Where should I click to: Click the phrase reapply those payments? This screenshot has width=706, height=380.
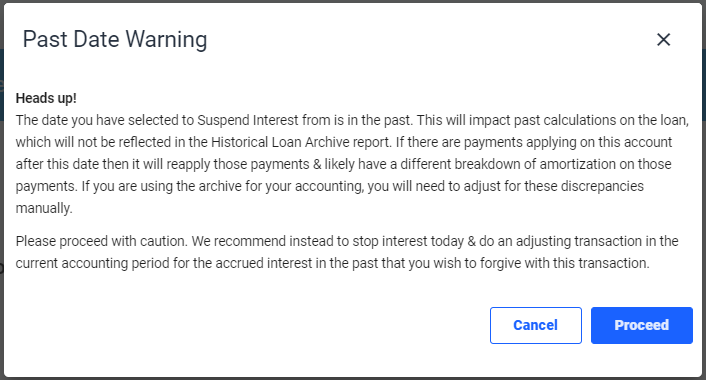point(238,164)
